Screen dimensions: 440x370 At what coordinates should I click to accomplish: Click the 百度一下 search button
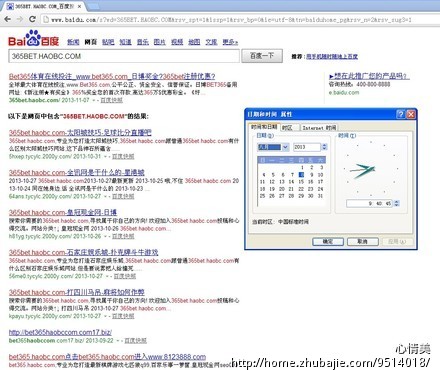tap(262, 56)
